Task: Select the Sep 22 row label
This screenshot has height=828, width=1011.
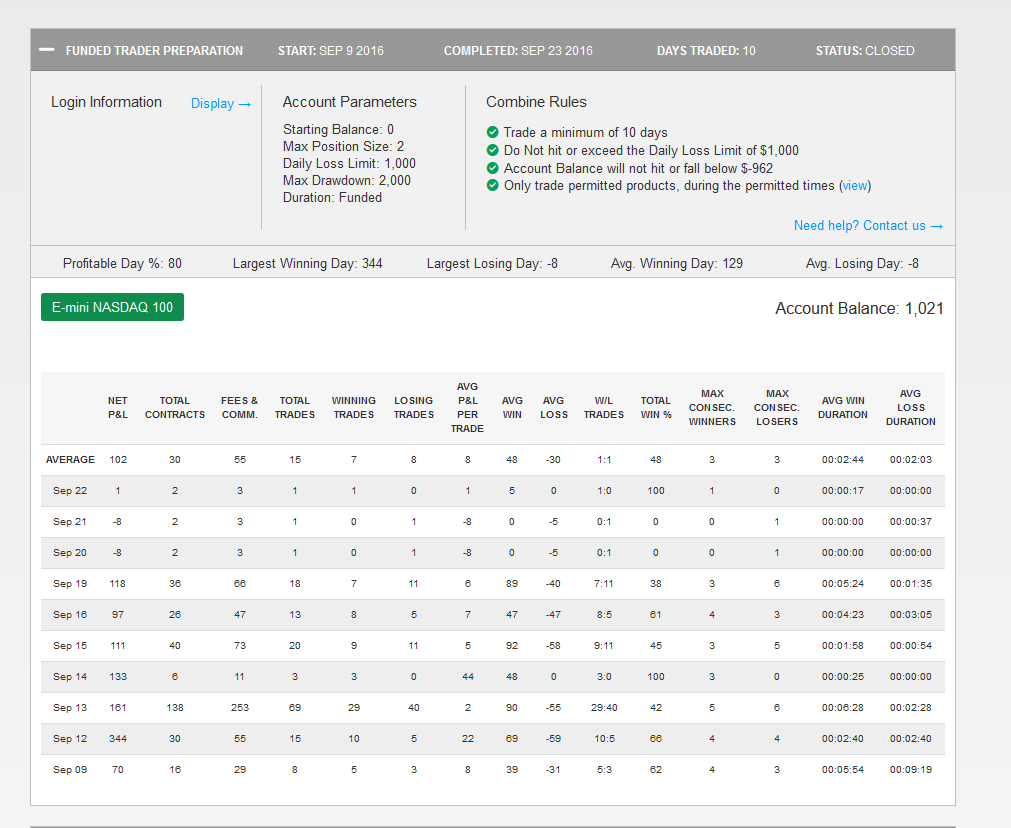Action: [x=70, y=491]
